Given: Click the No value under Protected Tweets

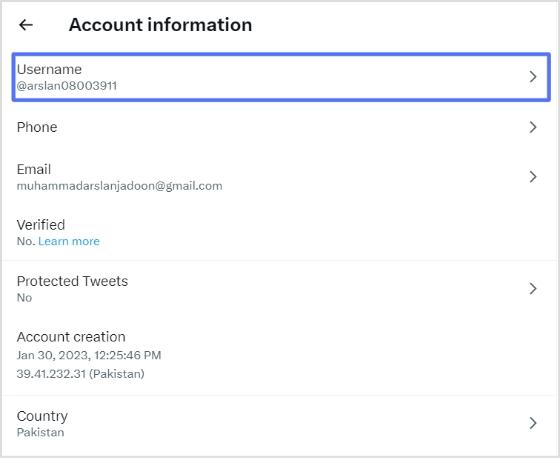Looking at the screenshot, I should [24, 298].
